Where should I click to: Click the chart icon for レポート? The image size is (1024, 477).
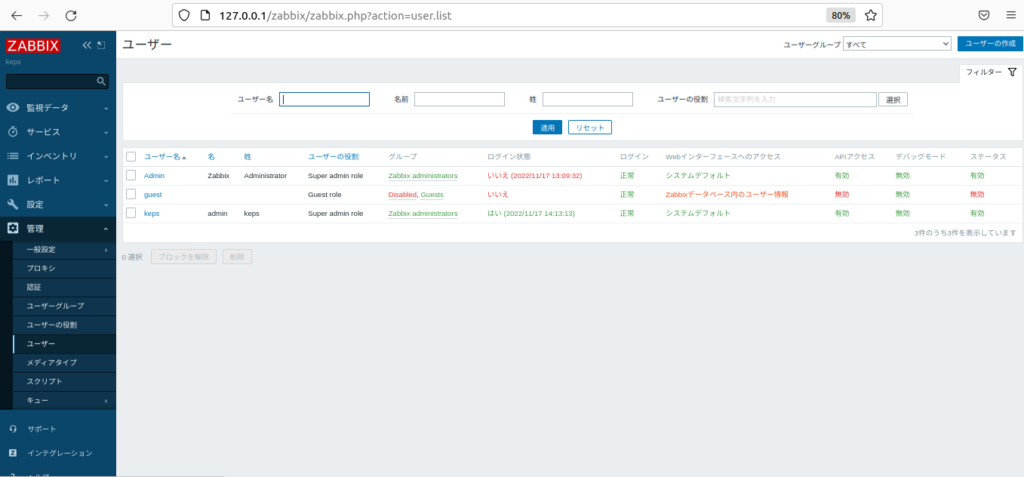click(13, 180)
